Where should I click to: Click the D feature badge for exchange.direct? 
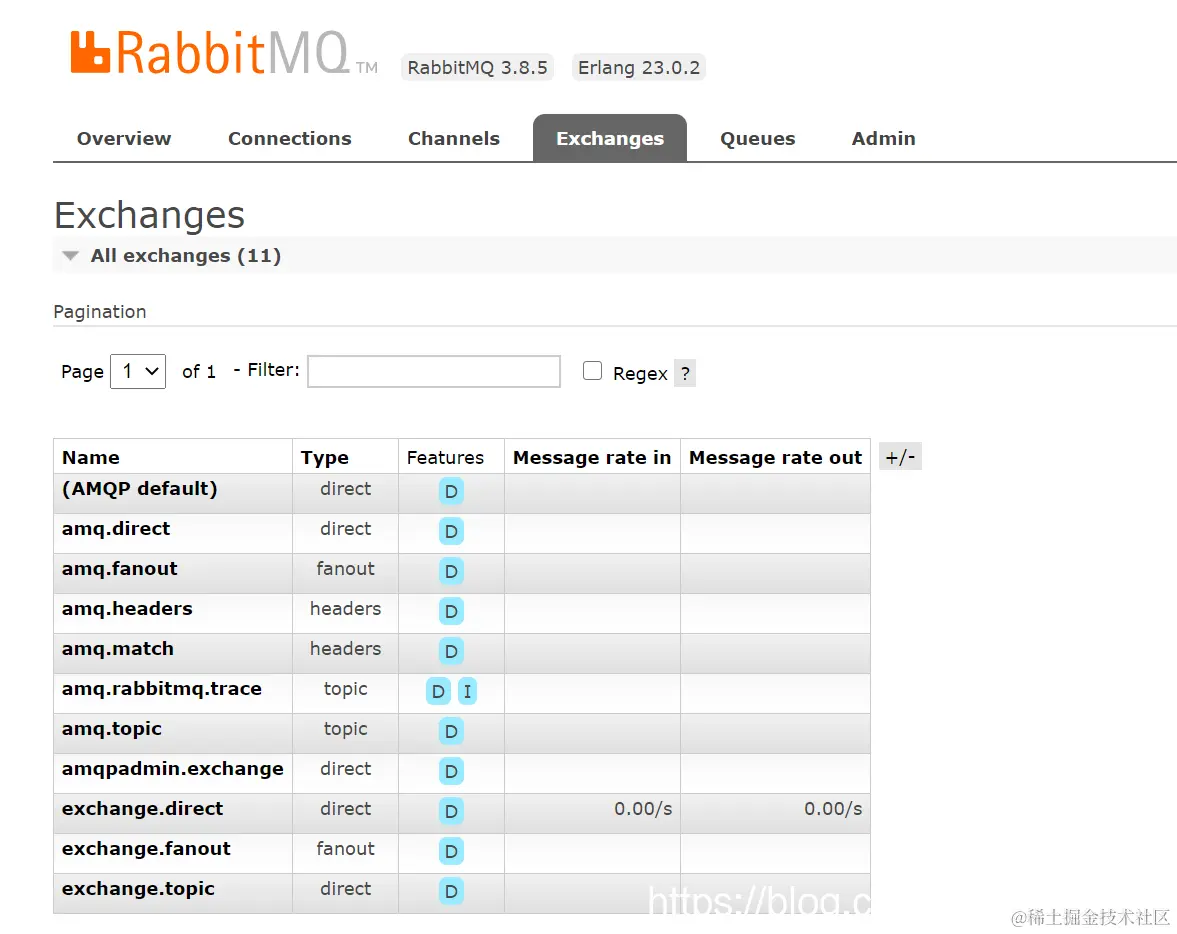(451, 811)
